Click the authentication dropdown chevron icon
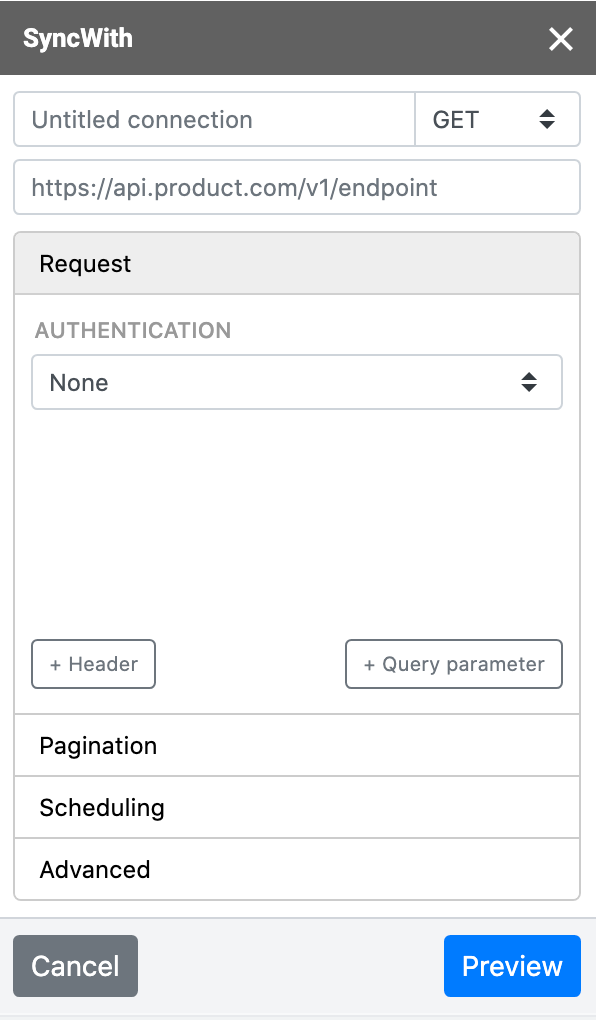 [528, 382]
